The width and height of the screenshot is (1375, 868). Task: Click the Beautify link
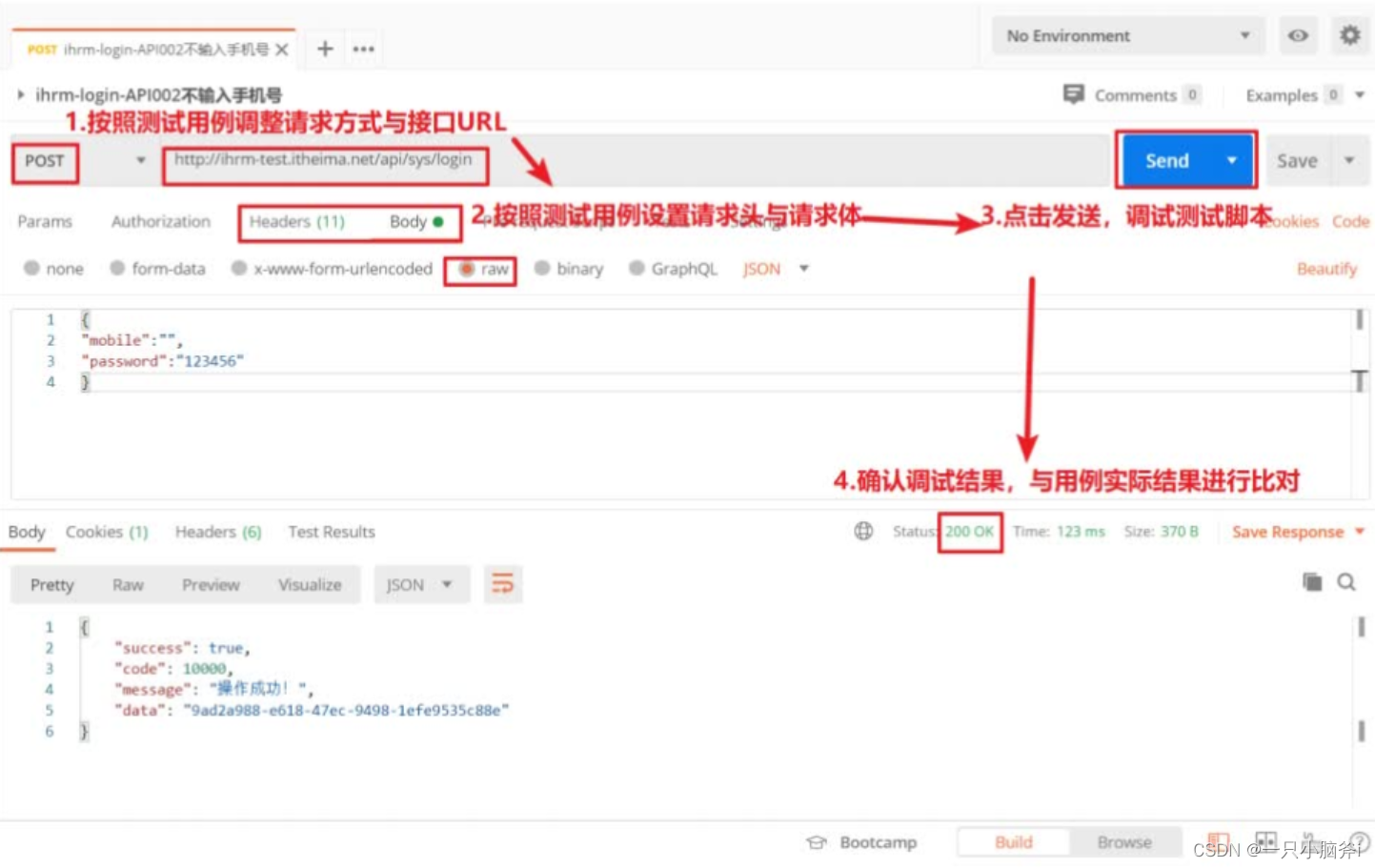pos(1326,269)
